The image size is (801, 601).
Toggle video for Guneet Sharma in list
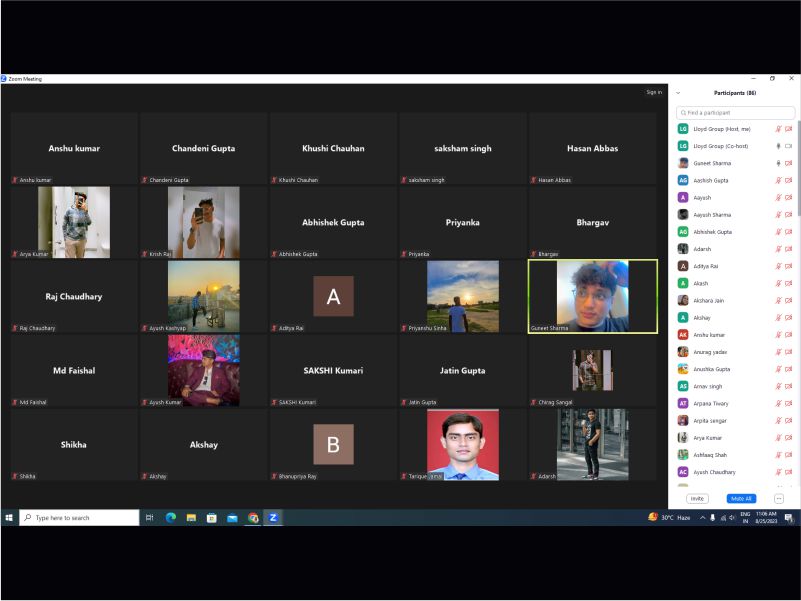pos(788,164)
